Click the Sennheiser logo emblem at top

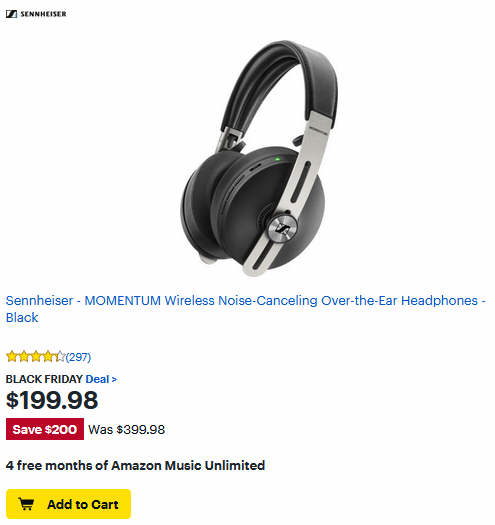(x=11, y=14)
